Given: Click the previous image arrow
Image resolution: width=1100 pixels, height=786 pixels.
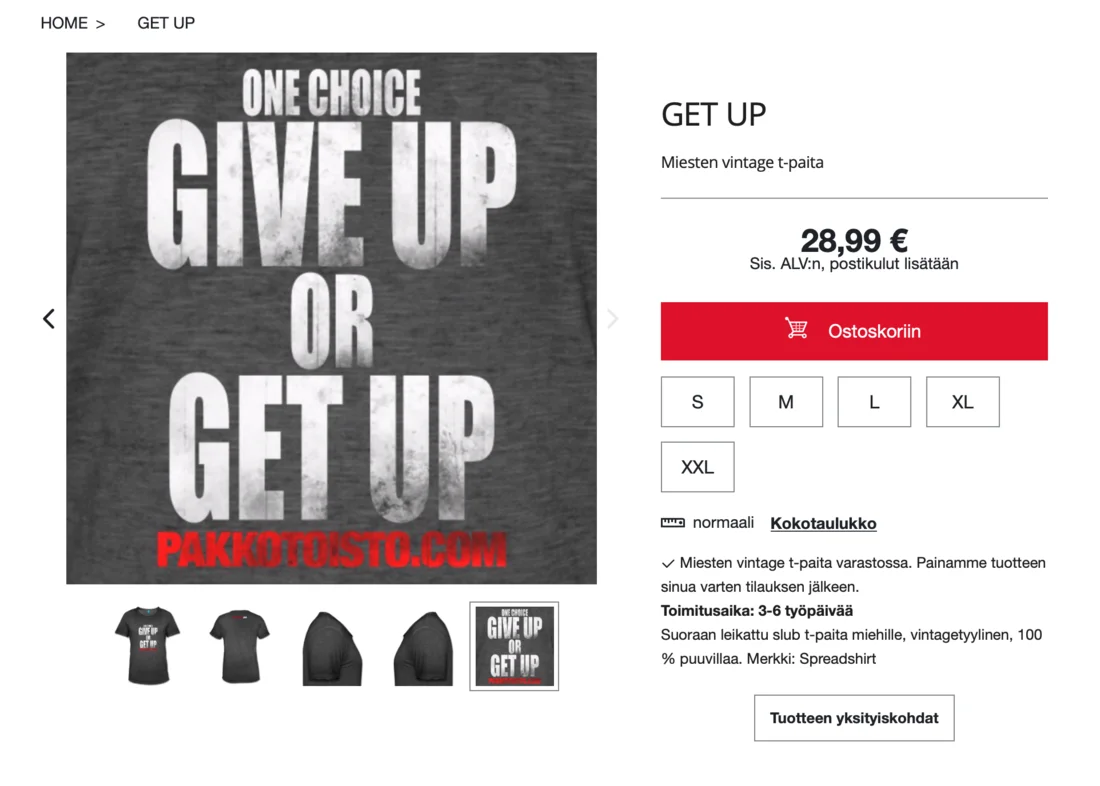Looking at the screenshot, I should pyautogui.click(x=48, y=319).
